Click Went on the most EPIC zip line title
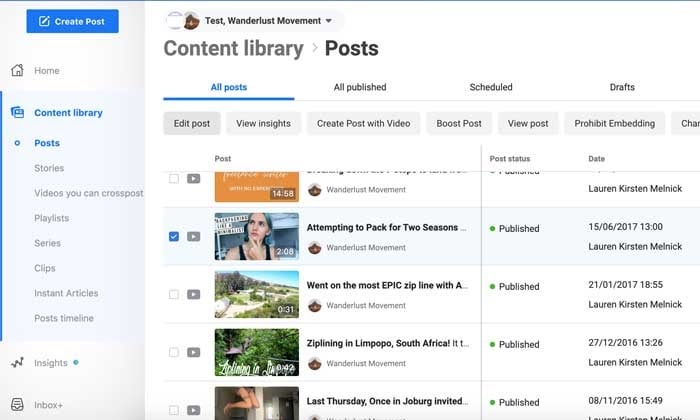The width and height of the screenshot is (700, 420). pyautogui.click(x=387, y=285)
